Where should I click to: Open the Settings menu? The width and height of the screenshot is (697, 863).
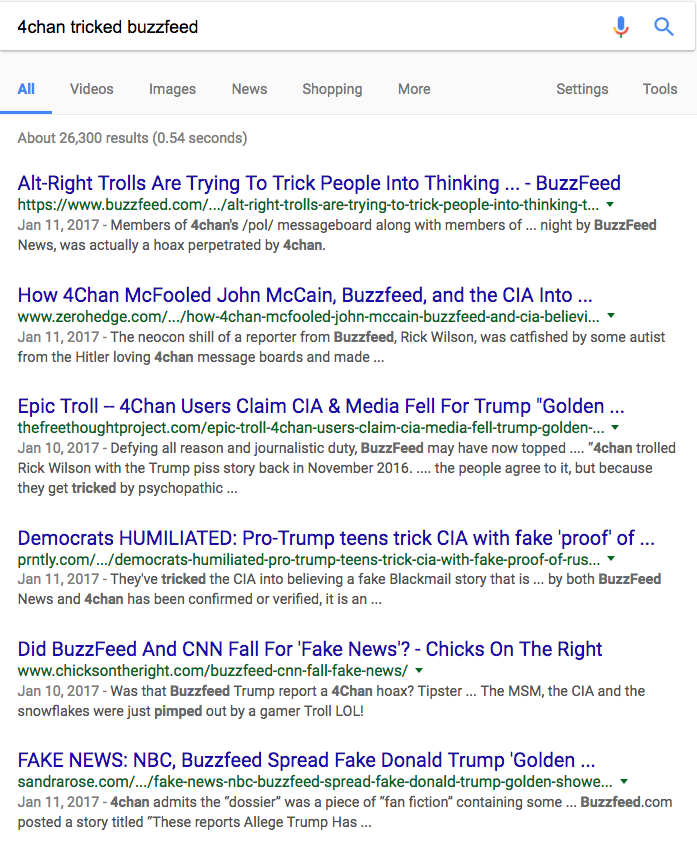coord(582,89)
